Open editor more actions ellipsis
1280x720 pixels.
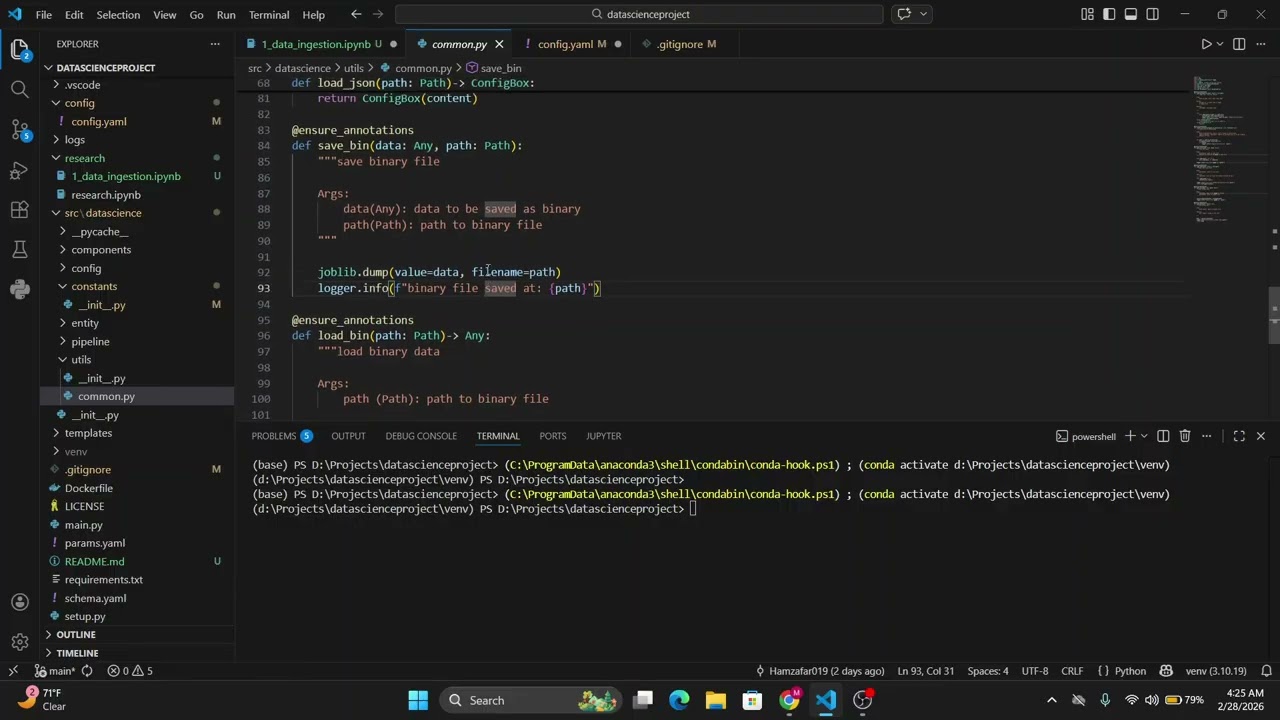pos(1261,44)
